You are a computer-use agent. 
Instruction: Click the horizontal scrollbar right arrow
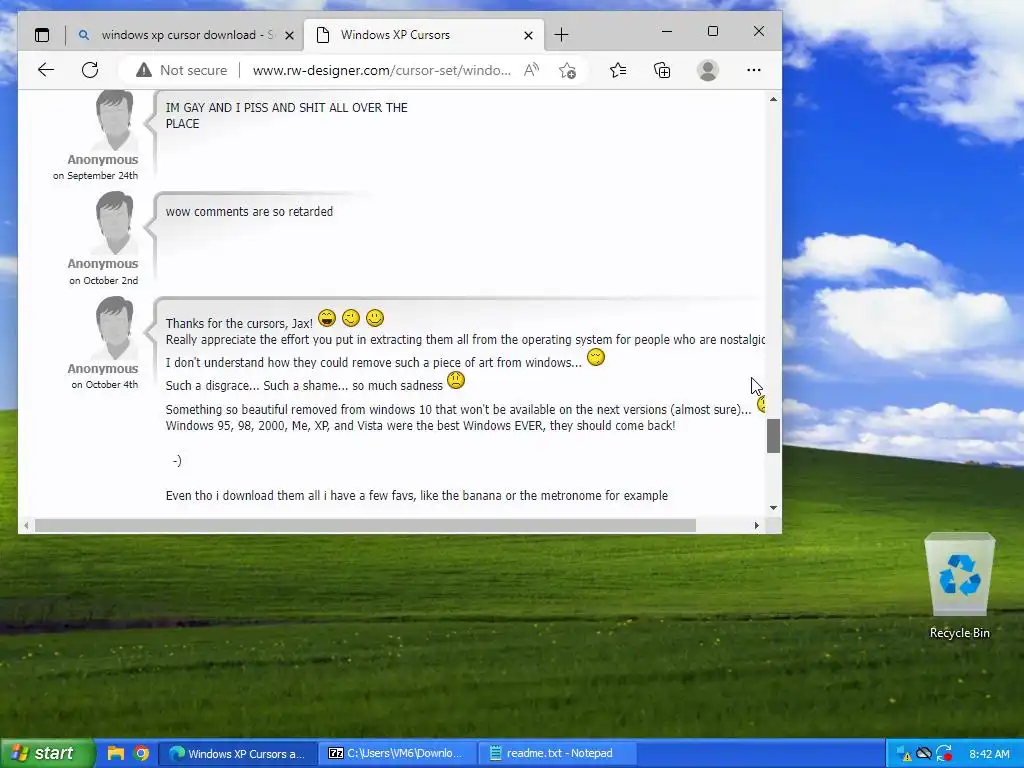tap(756, 525)
